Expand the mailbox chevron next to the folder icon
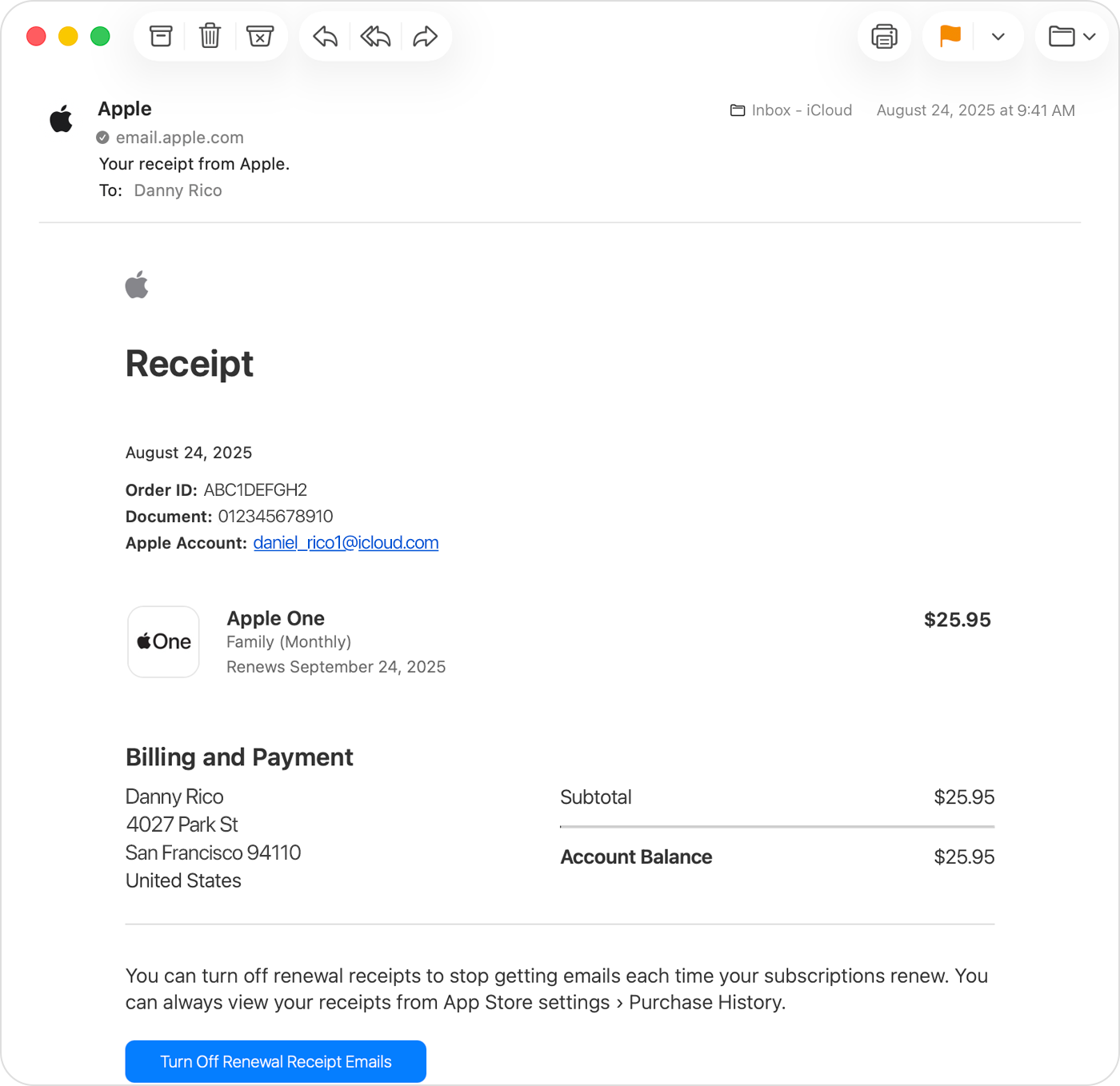 [x=1090, y=36]
